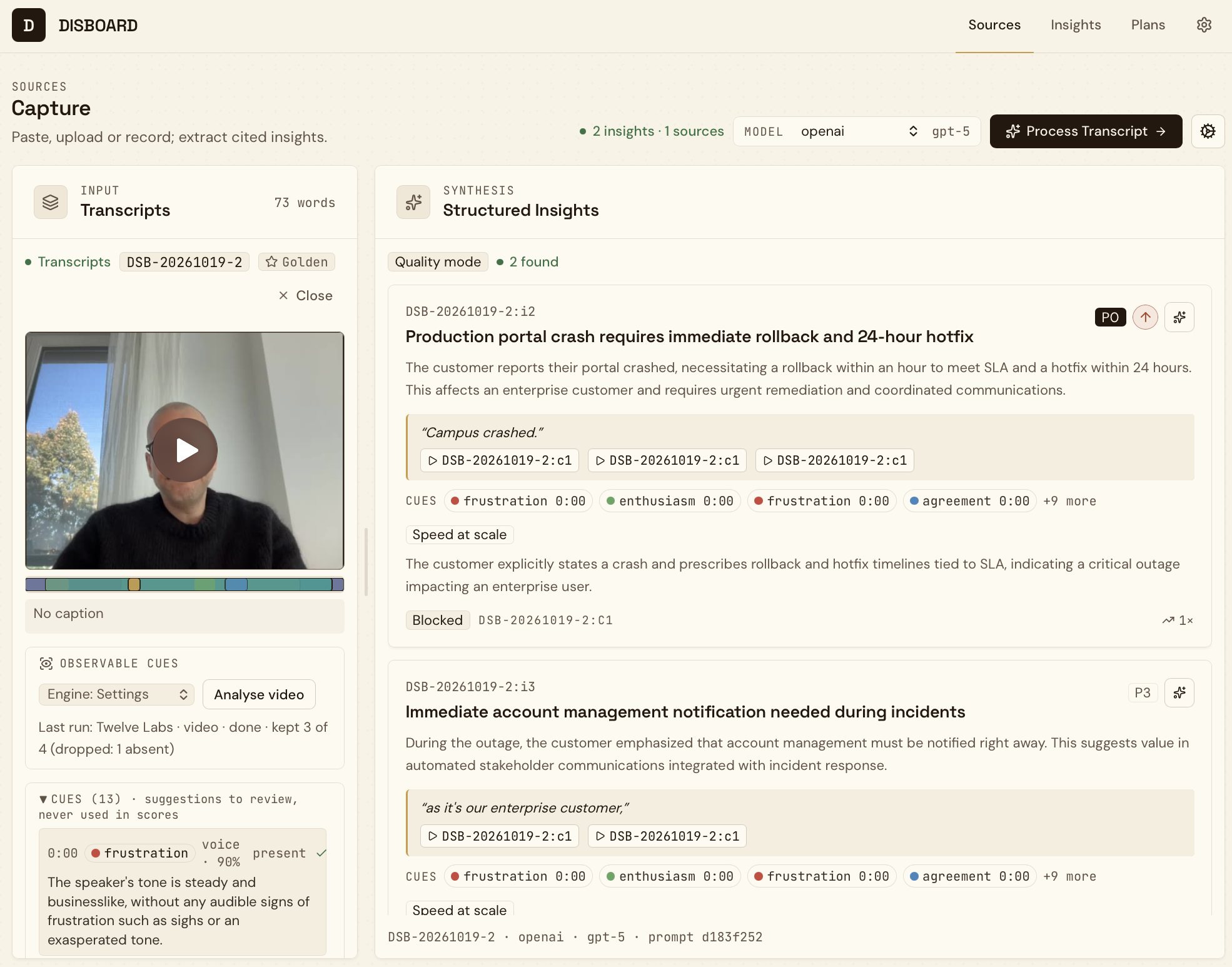Viewport: 1232px width, 967px height.
Task: Expand +9 more cues on i2 card
Action: (x=1069, y=501)
